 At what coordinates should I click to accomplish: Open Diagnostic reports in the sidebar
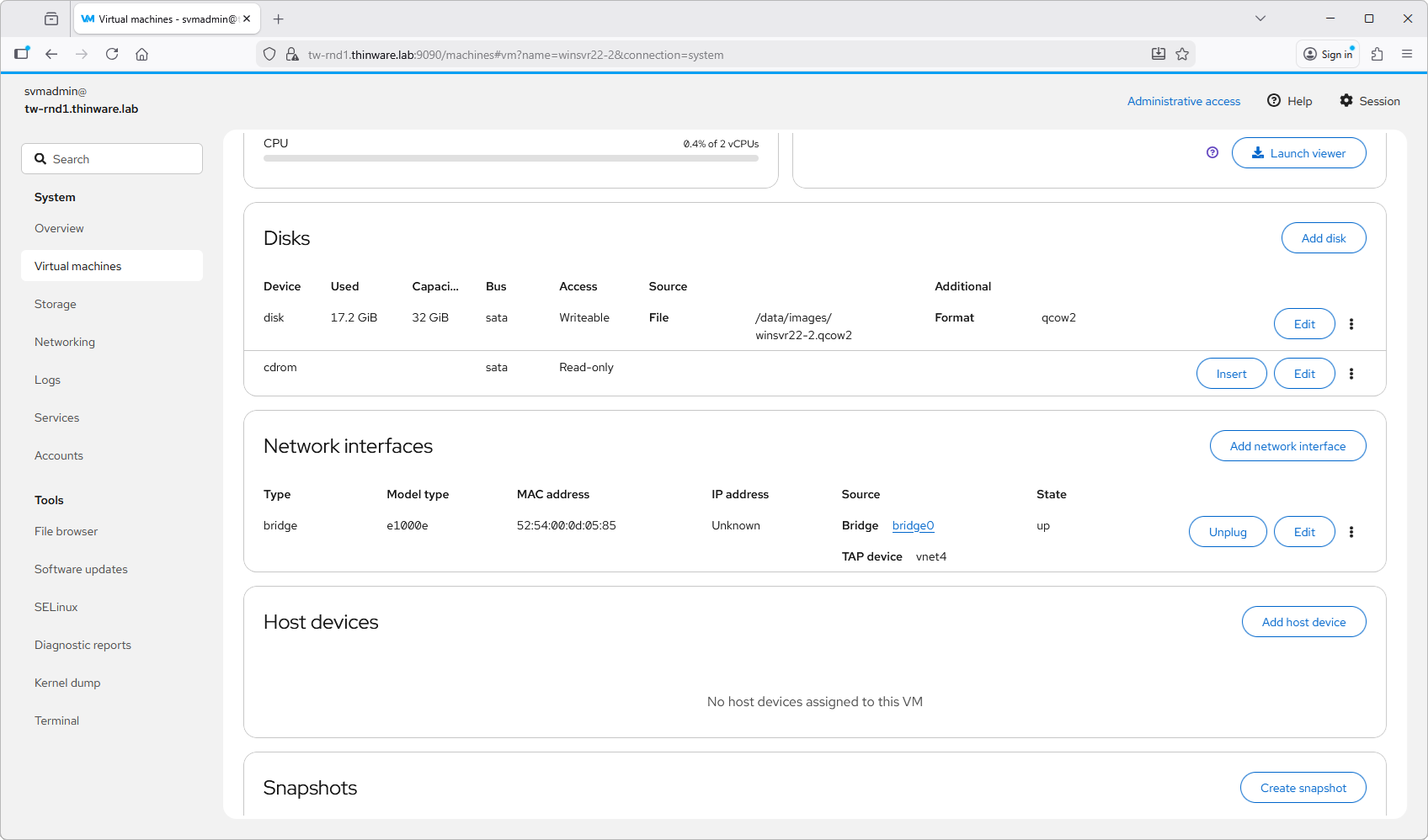[112, 645]
